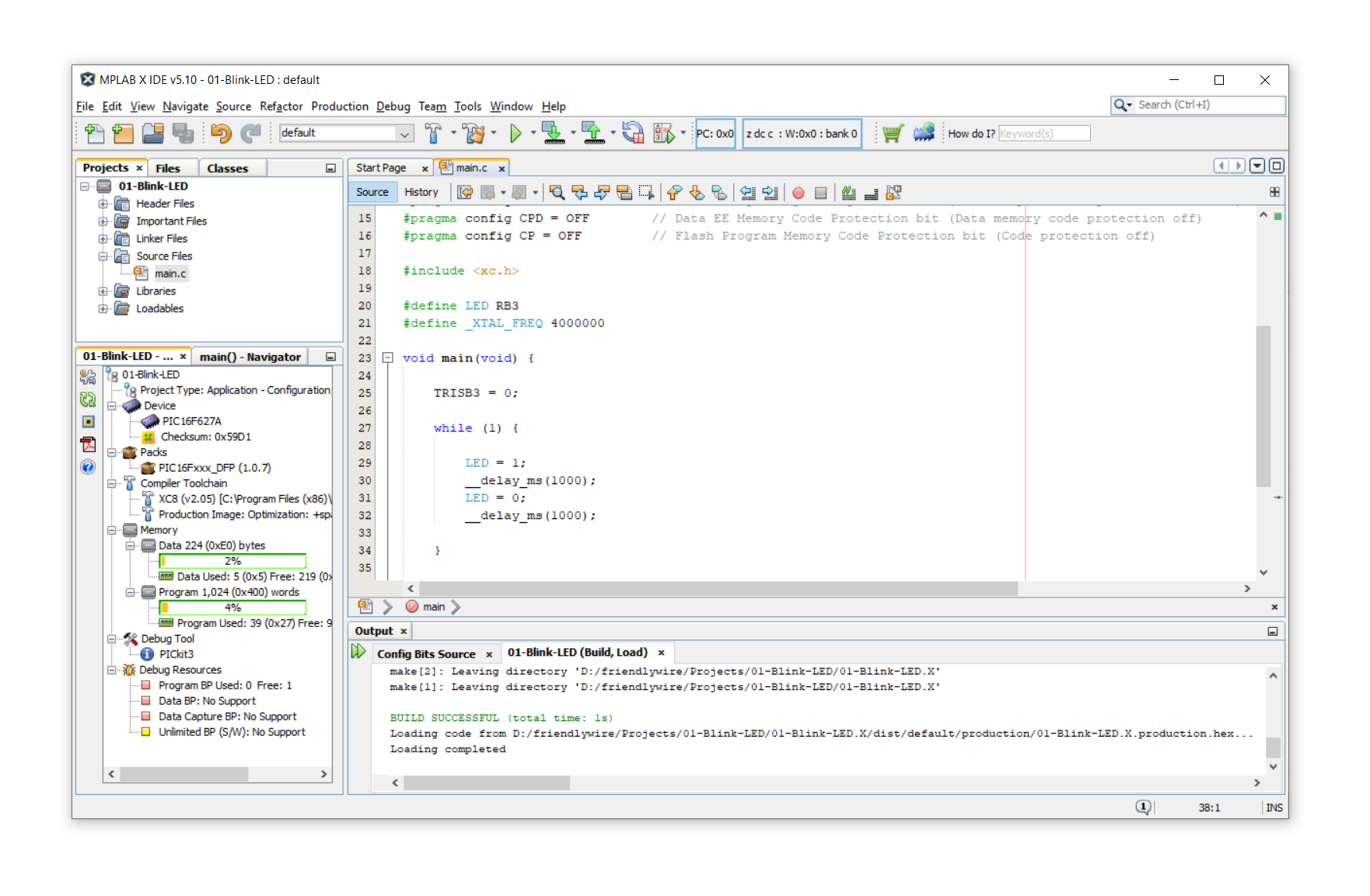Toggle Highlight Search in the editor toolbar
Viewport: 1370px width, 896px height.
pos(624,193)
